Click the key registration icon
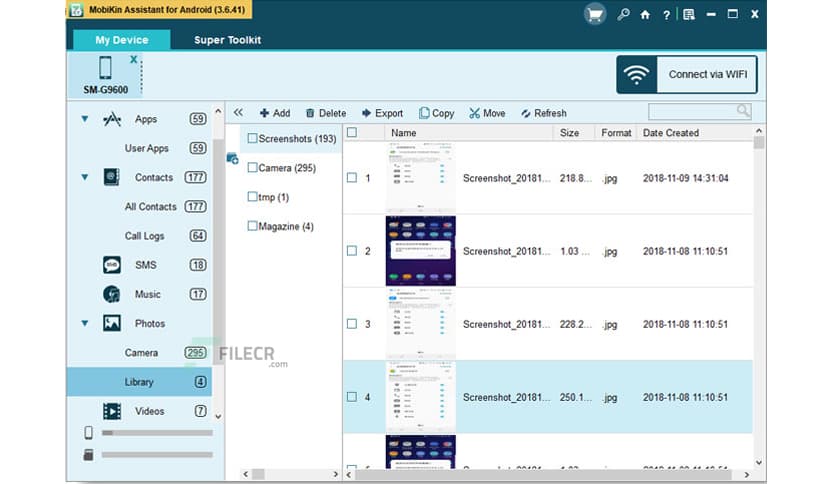836x484 pixels. [x=623, y=14]
